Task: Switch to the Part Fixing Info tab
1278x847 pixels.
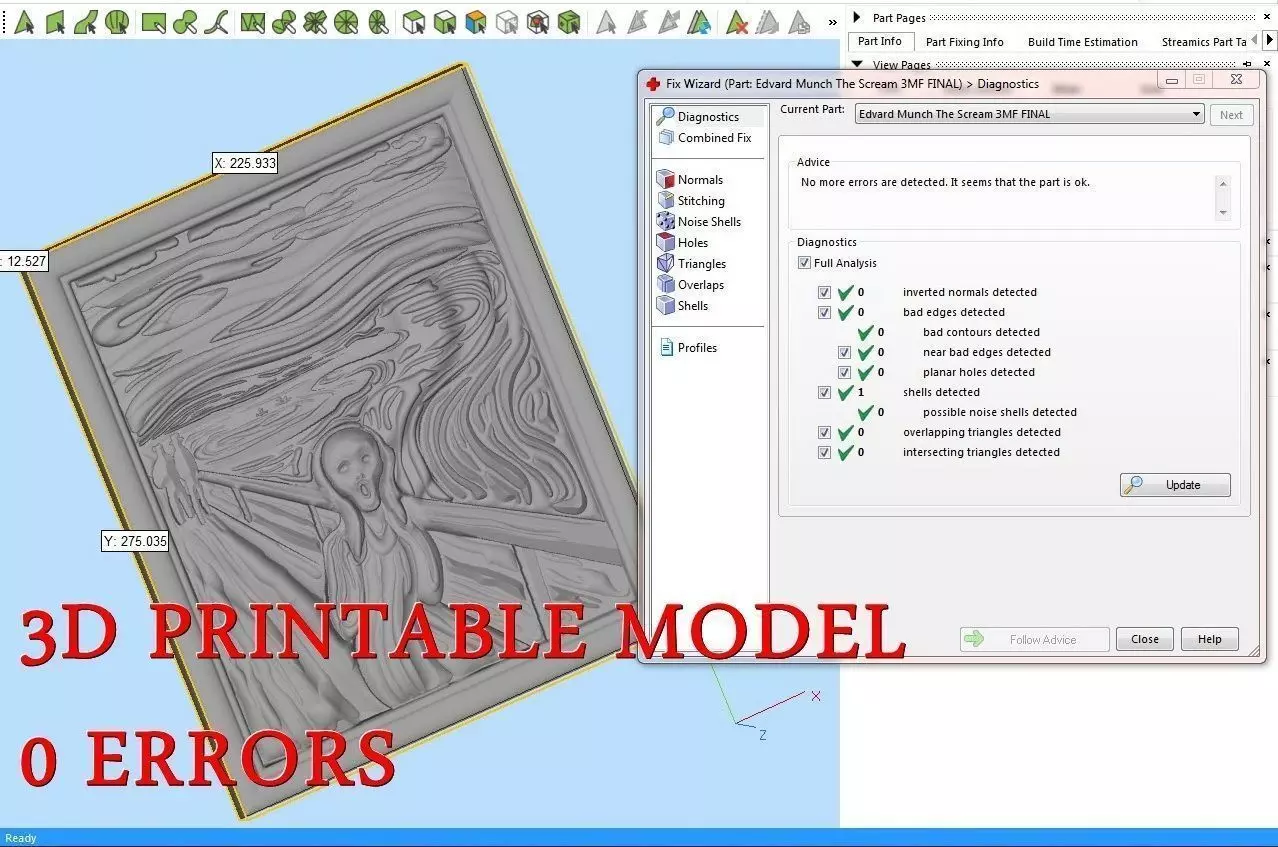Action: coord(965,42)
